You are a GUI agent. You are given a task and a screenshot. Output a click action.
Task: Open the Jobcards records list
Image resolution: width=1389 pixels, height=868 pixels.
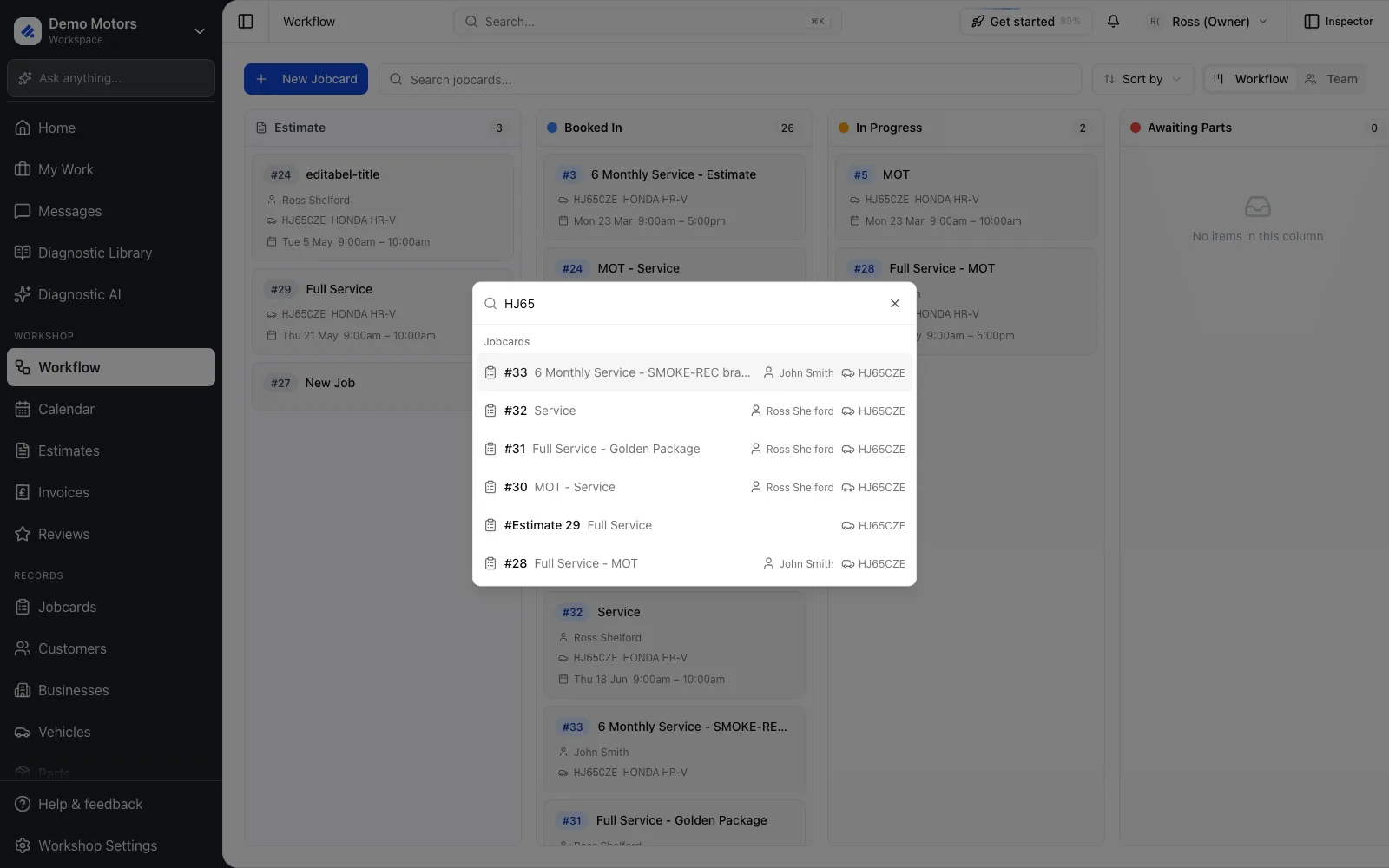tap(111, 607)
